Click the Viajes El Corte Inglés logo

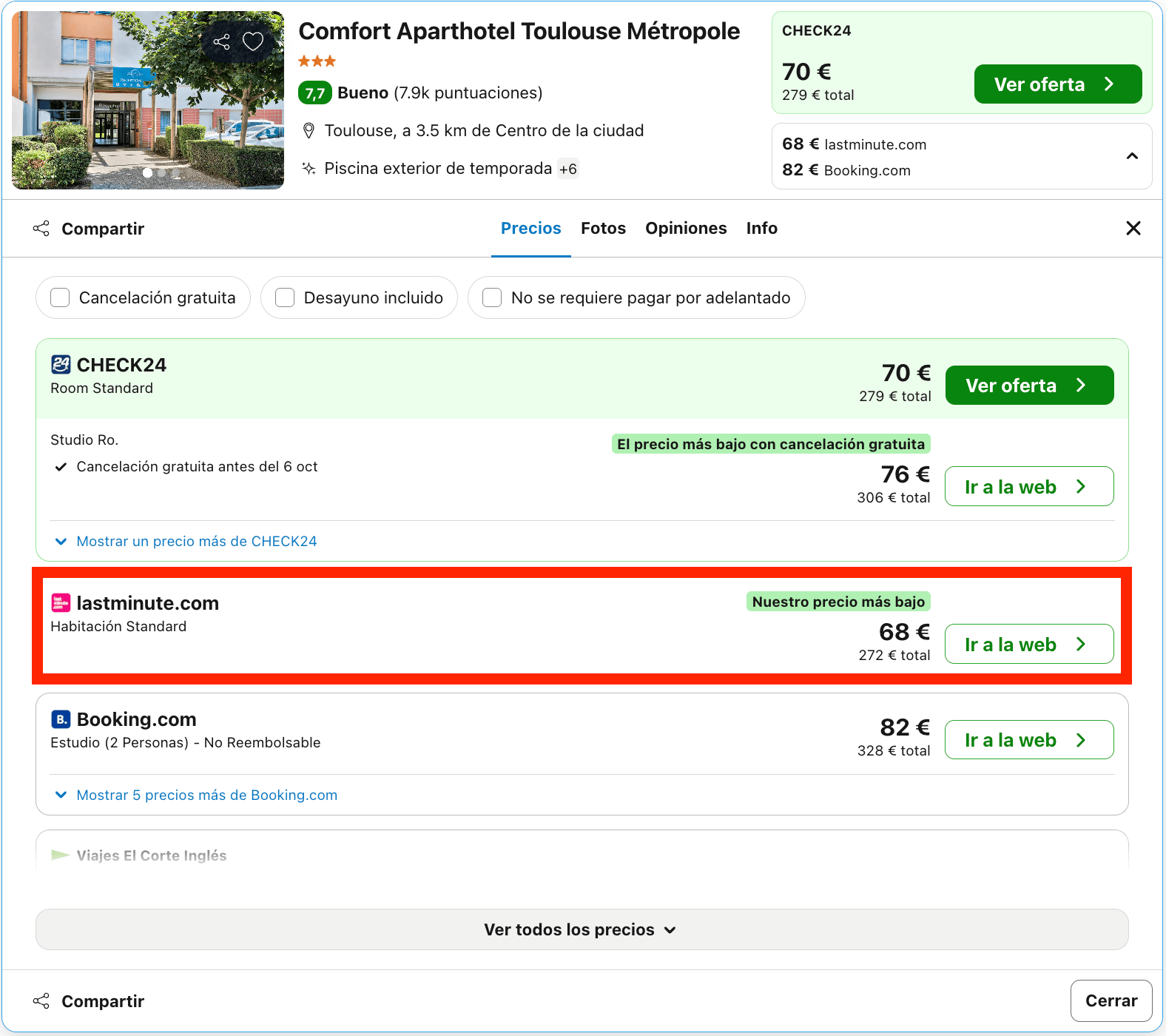(x=61, y=855)
